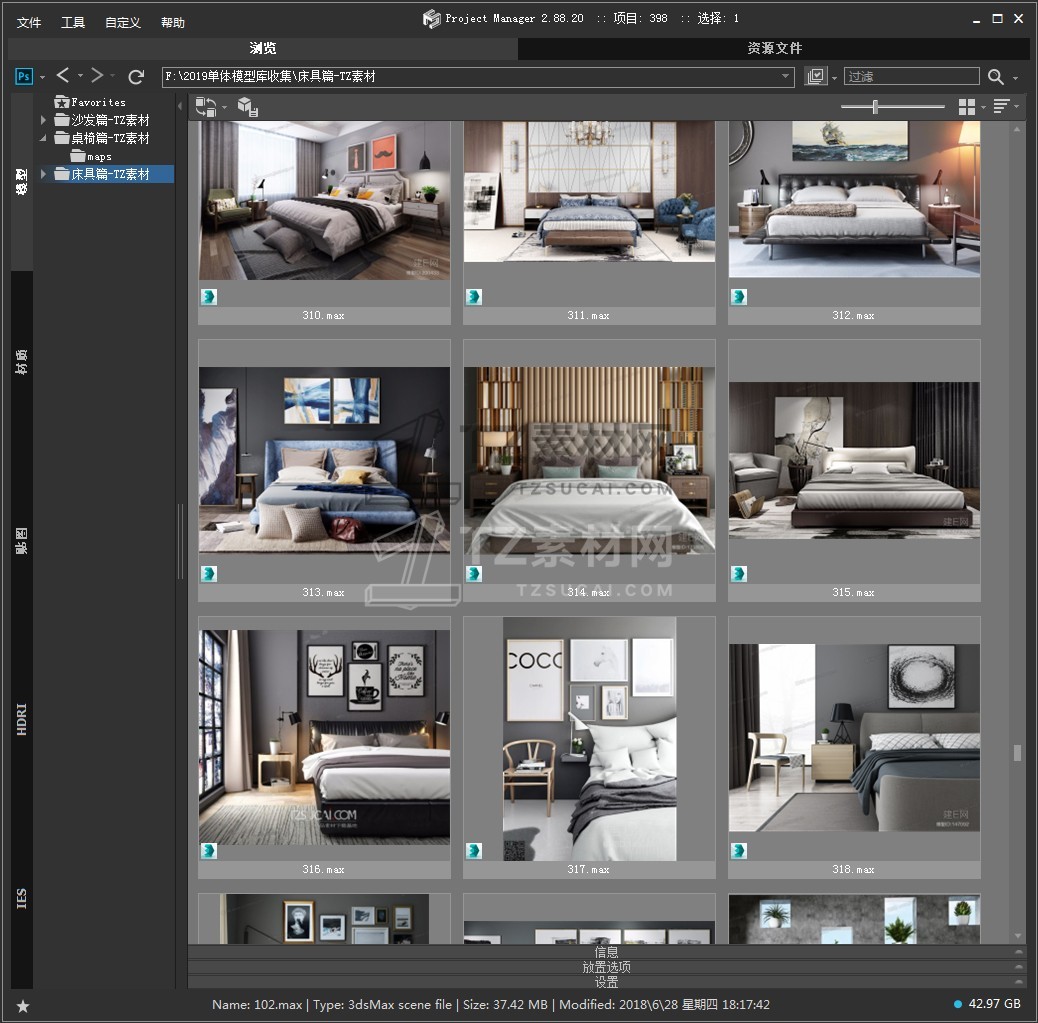This screenshot has width=1038, height=1023.
Task: Open the 自定义 menu
Action: pos(123,22)
